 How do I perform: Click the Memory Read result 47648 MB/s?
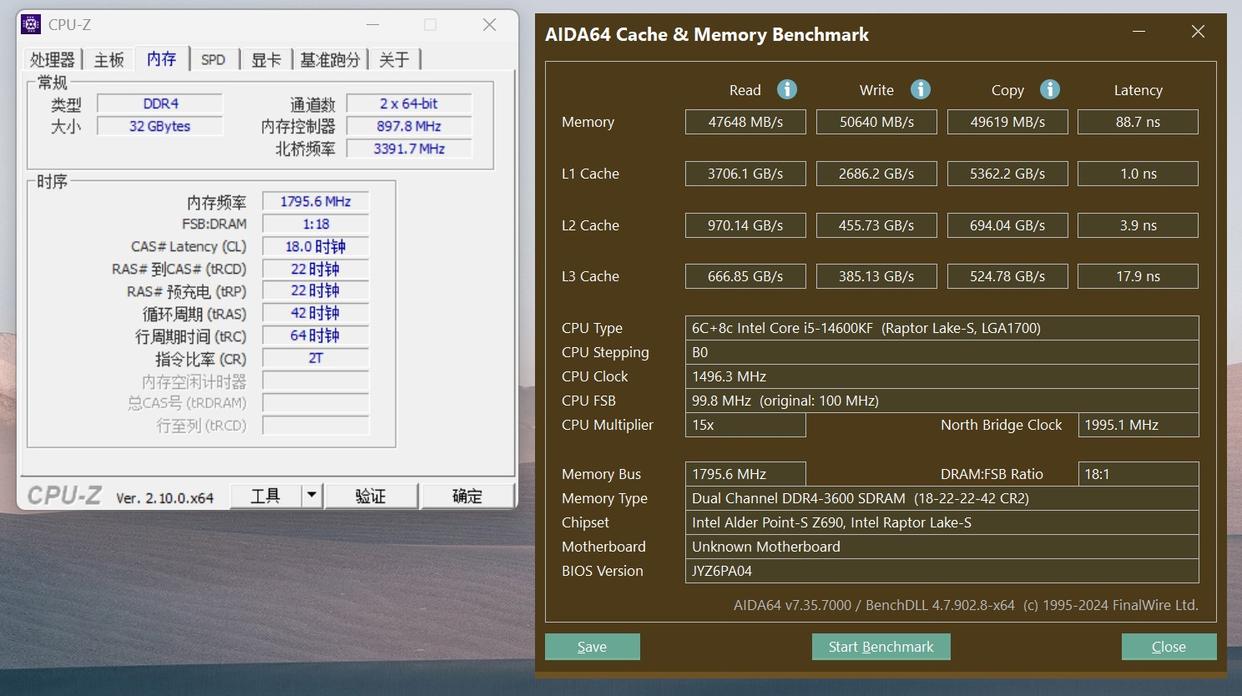pyautogui.click(x=745, y=122)
